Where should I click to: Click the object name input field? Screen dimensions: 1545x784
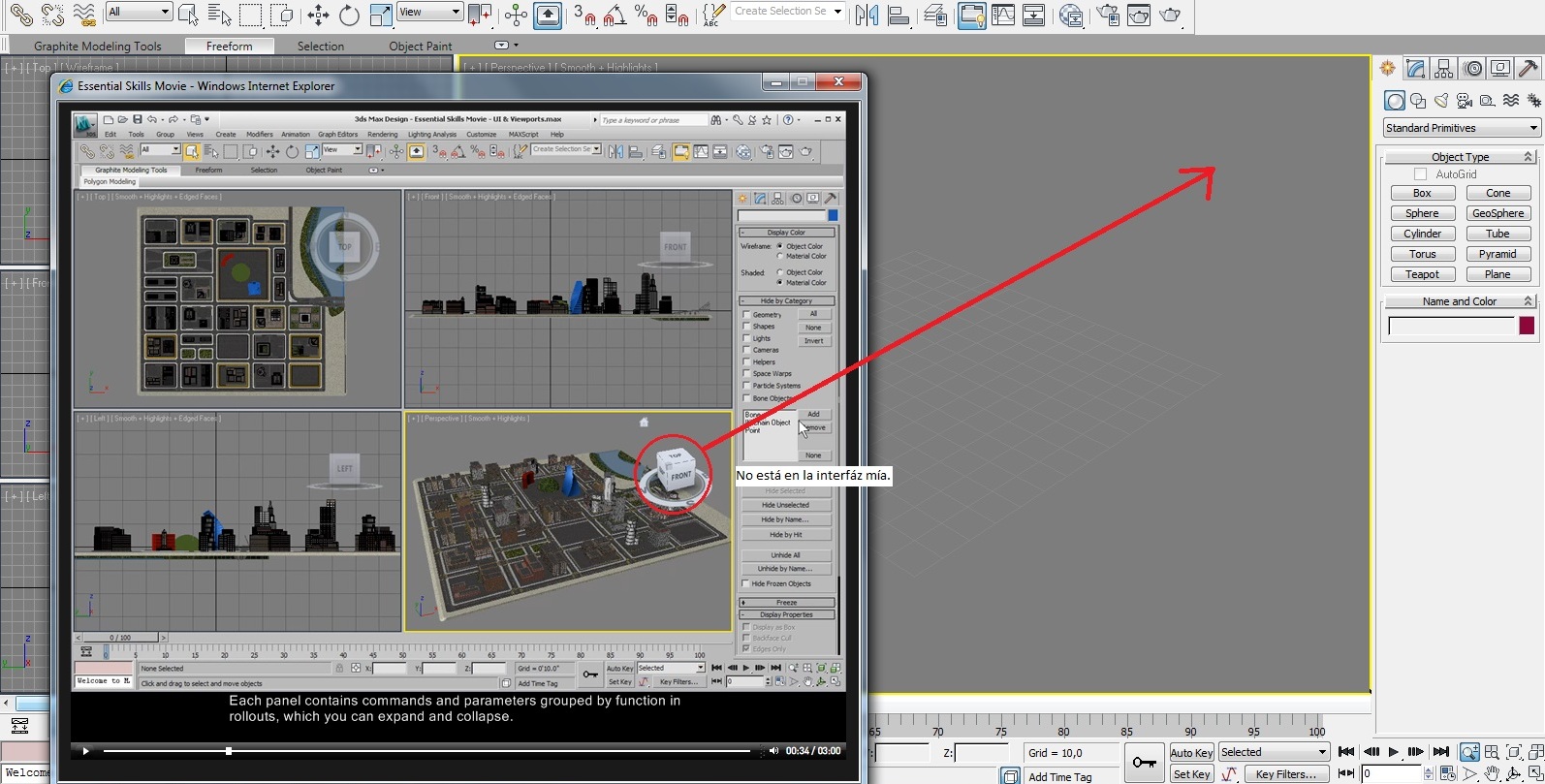(1451, 326)
